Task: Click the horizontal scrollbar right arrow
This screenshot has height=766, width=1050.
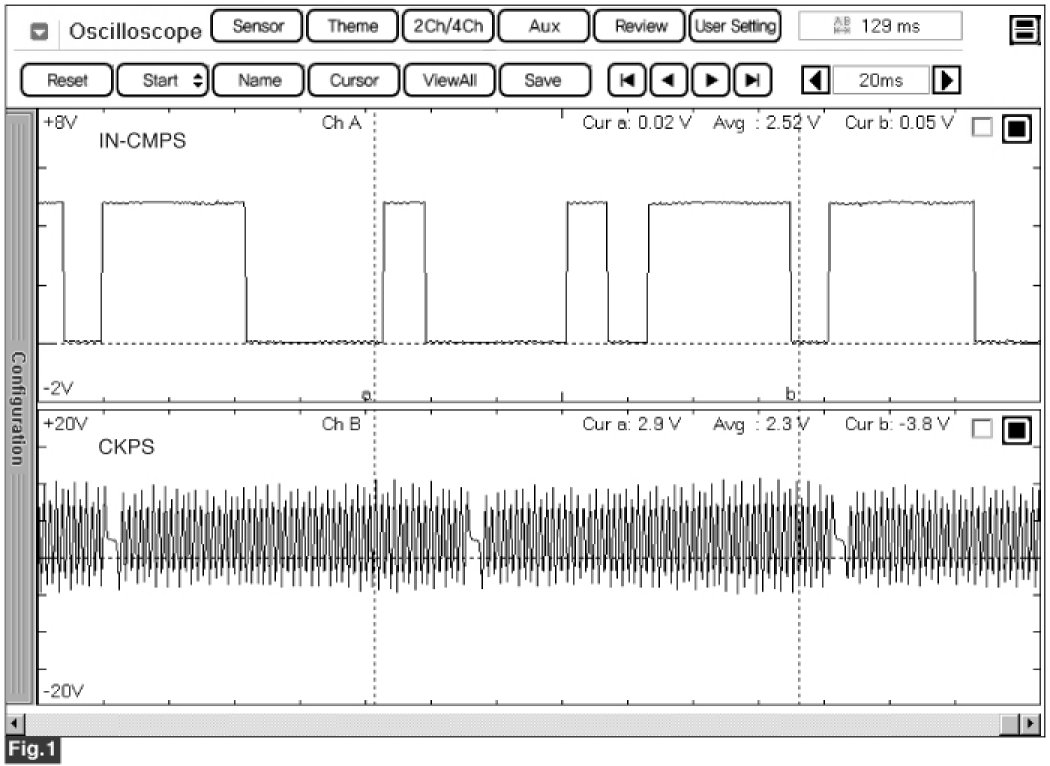Action: 1032,722
